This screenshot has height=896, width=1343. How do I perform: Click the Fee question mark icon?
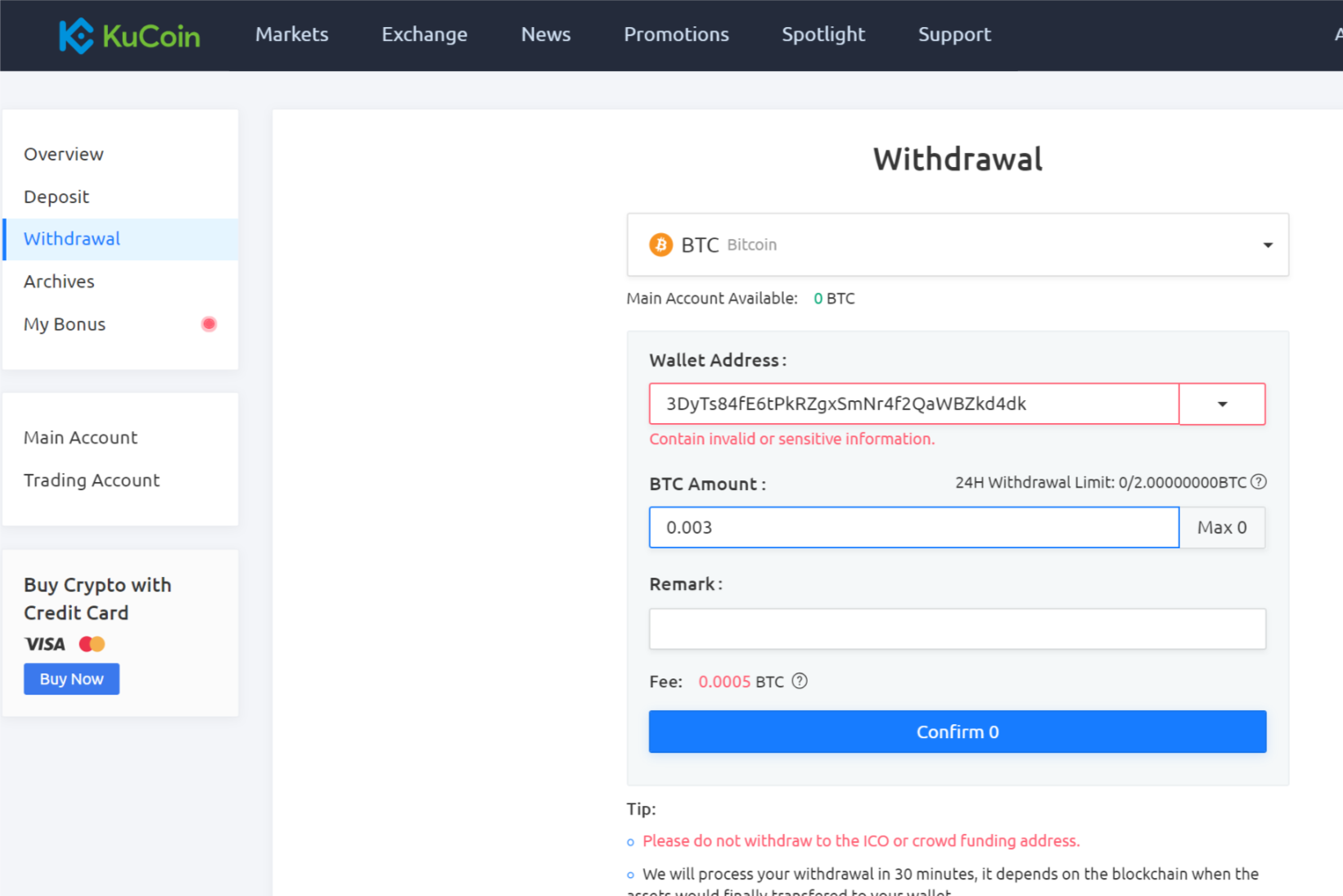coord(799,681)
